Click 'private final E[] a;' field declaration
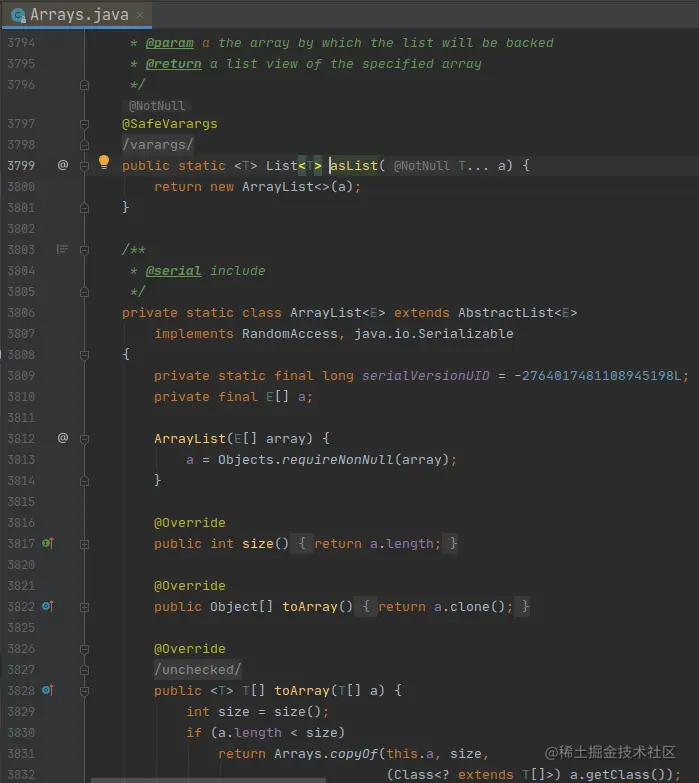The width and height of the screenshot is (699, 783). tap(233, 397)
